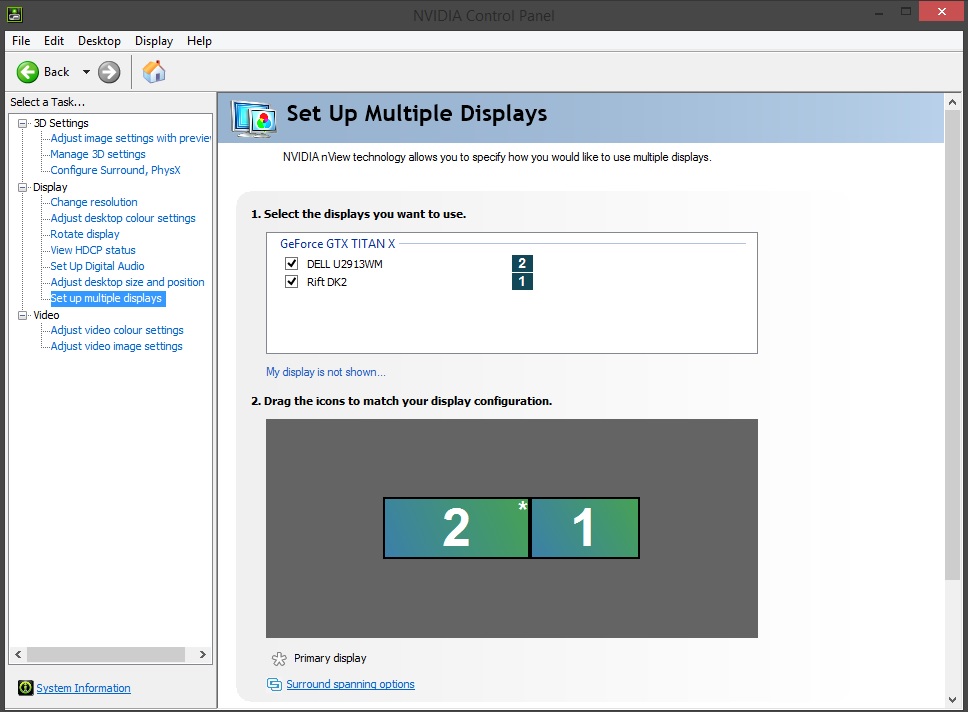Open the Edit menu
Image resolution: width=968 pixels, height=712 pixels.
pos(54,41)
